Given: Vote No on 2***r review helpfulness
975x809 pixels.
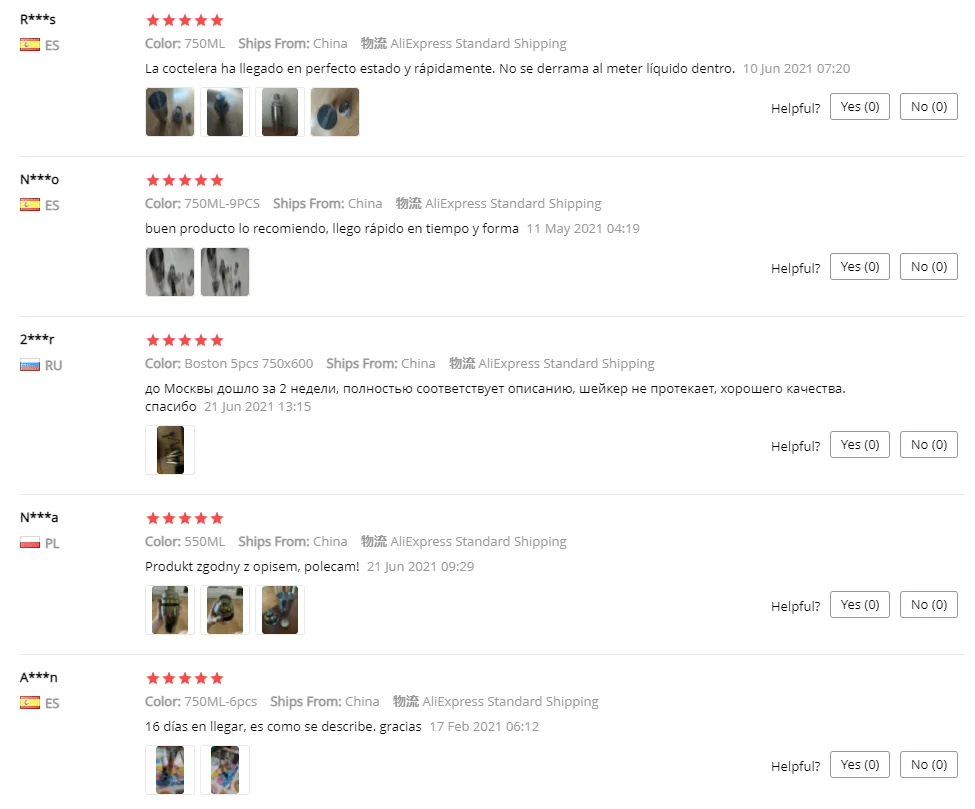Looking at the screenshot, I should (929, 445).
